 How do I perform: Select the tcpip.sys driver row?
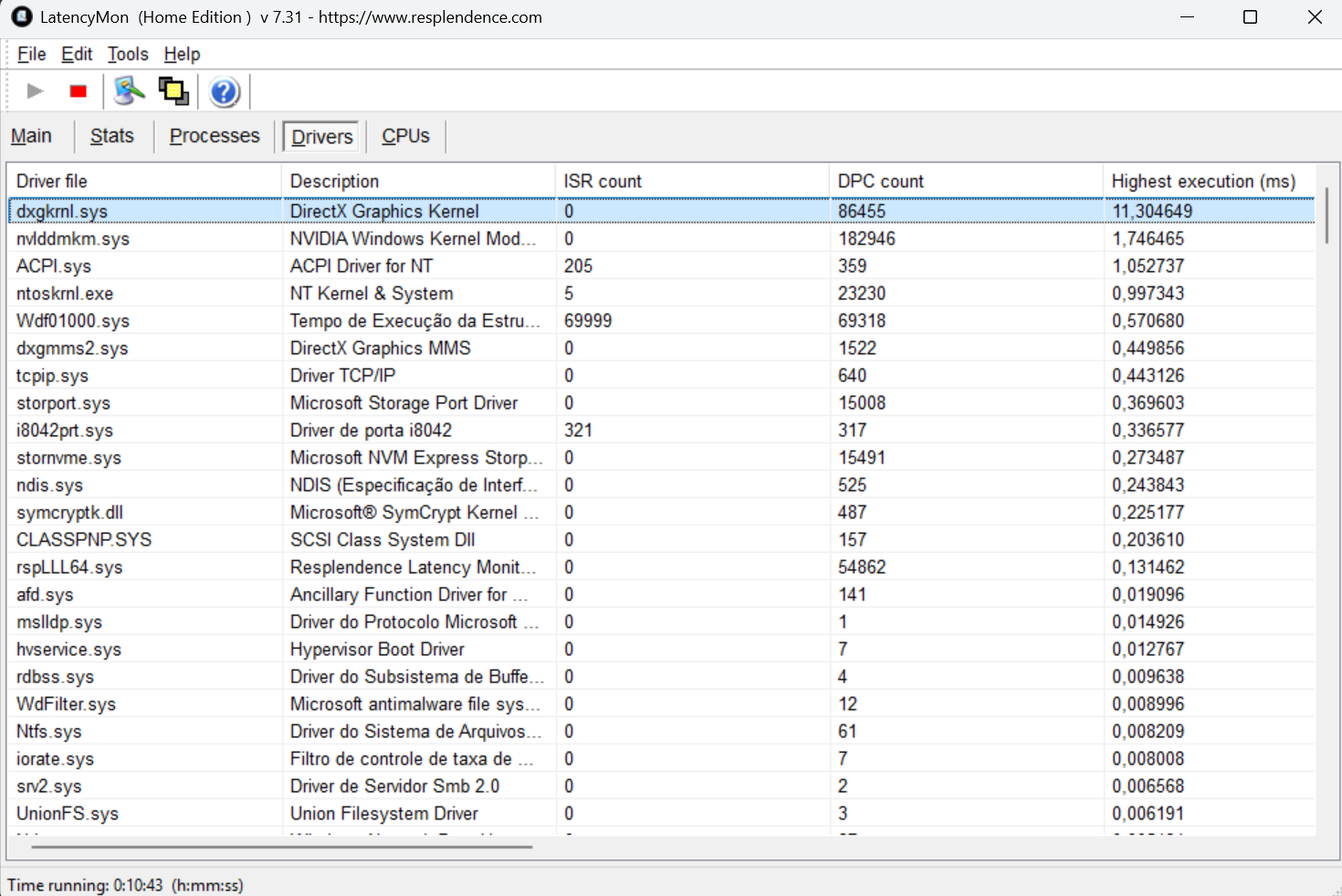coord(662,375)
